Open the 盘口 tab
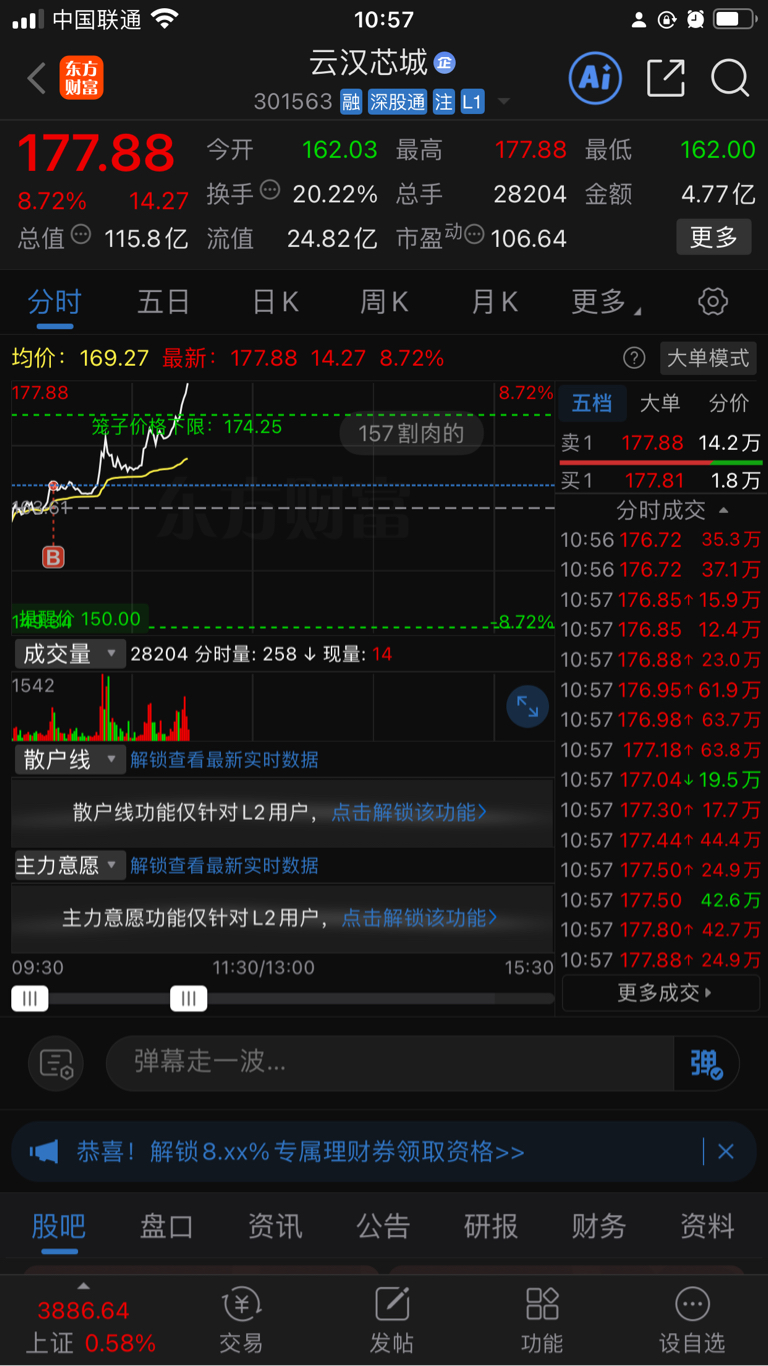The width and height of the screenshot is (768, 1366). pyautogui.click(x=166, y=1226)
